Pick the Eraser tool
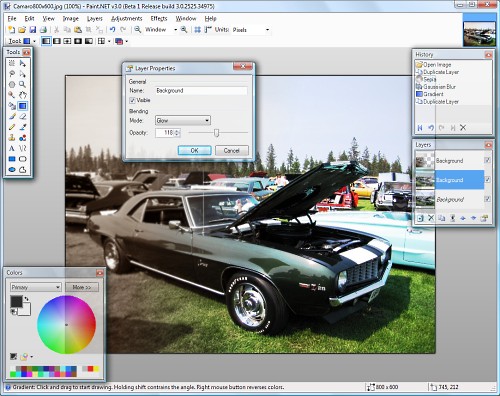Viewport: 500px width, 396px height. [23, 117]
